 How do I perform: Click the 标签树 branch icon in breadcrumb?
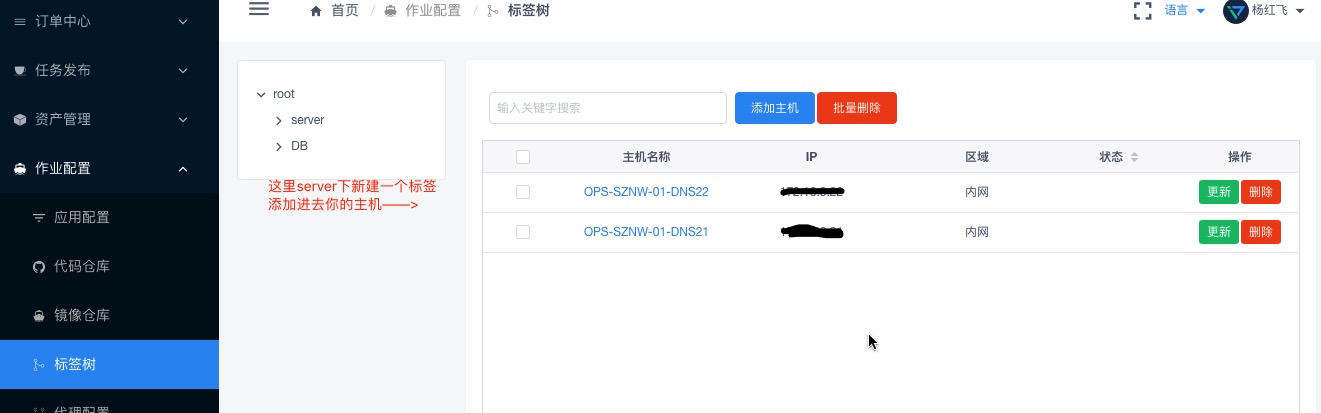click(492, 11)
